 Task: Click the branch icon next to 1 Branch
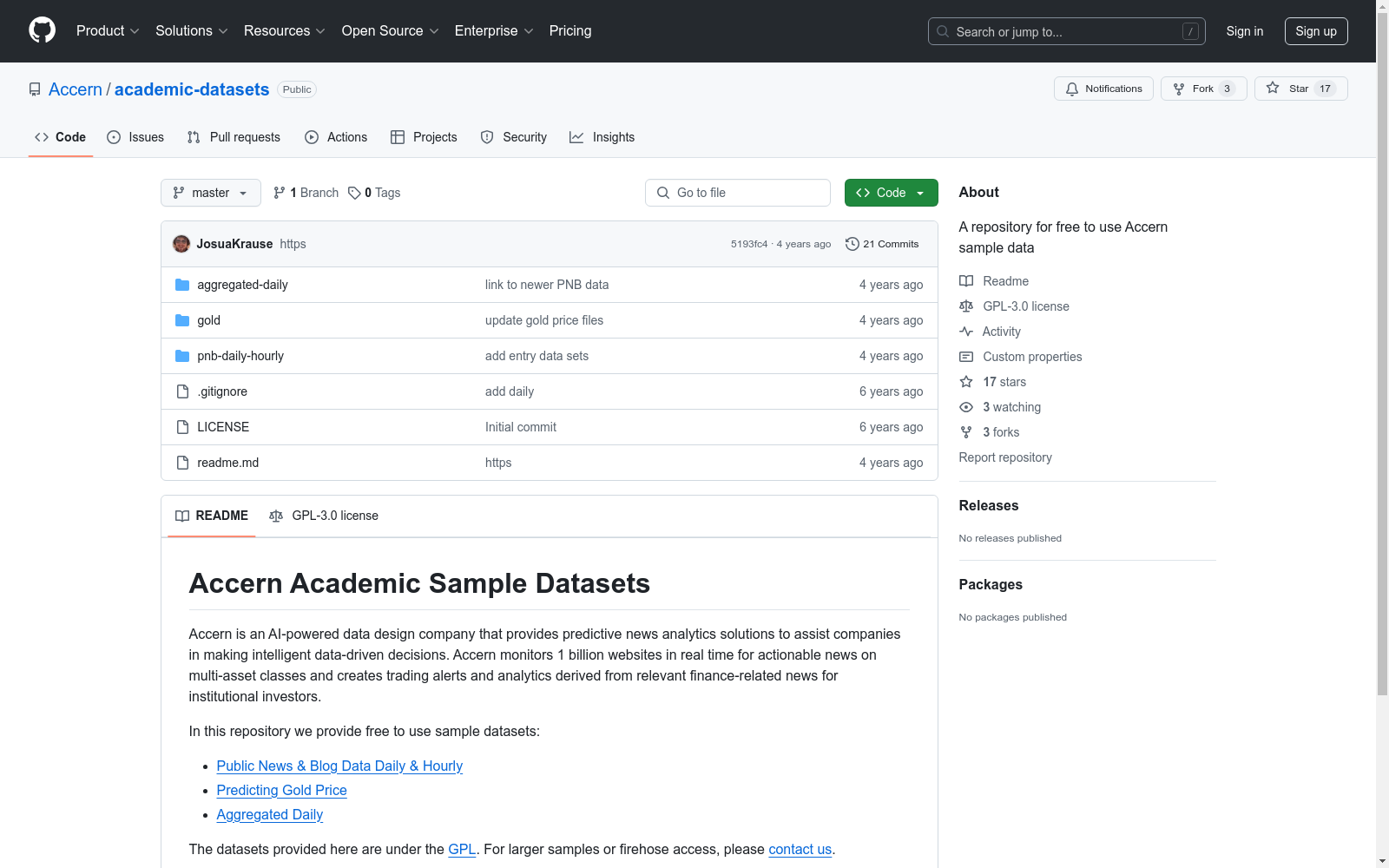pos(280,193)
